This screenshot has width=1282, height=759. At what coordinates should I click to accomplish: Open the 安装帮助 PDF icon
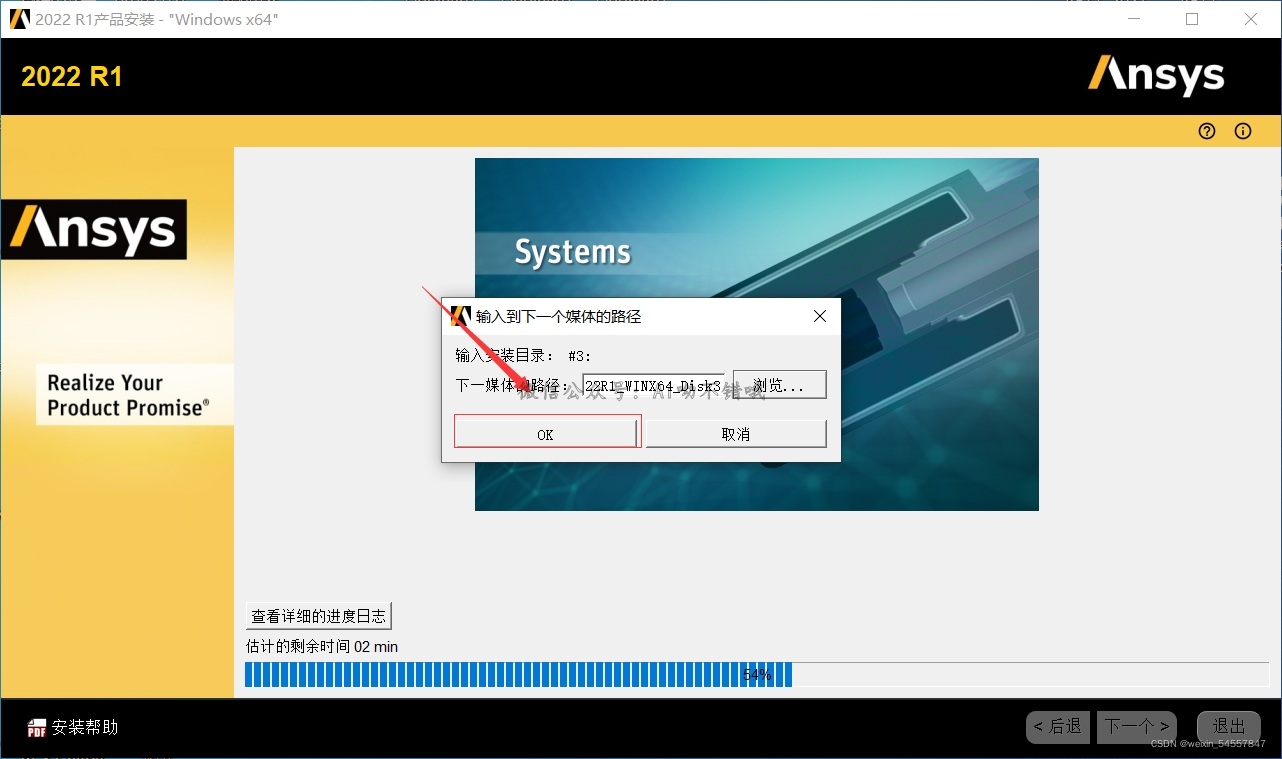point(37,728)
